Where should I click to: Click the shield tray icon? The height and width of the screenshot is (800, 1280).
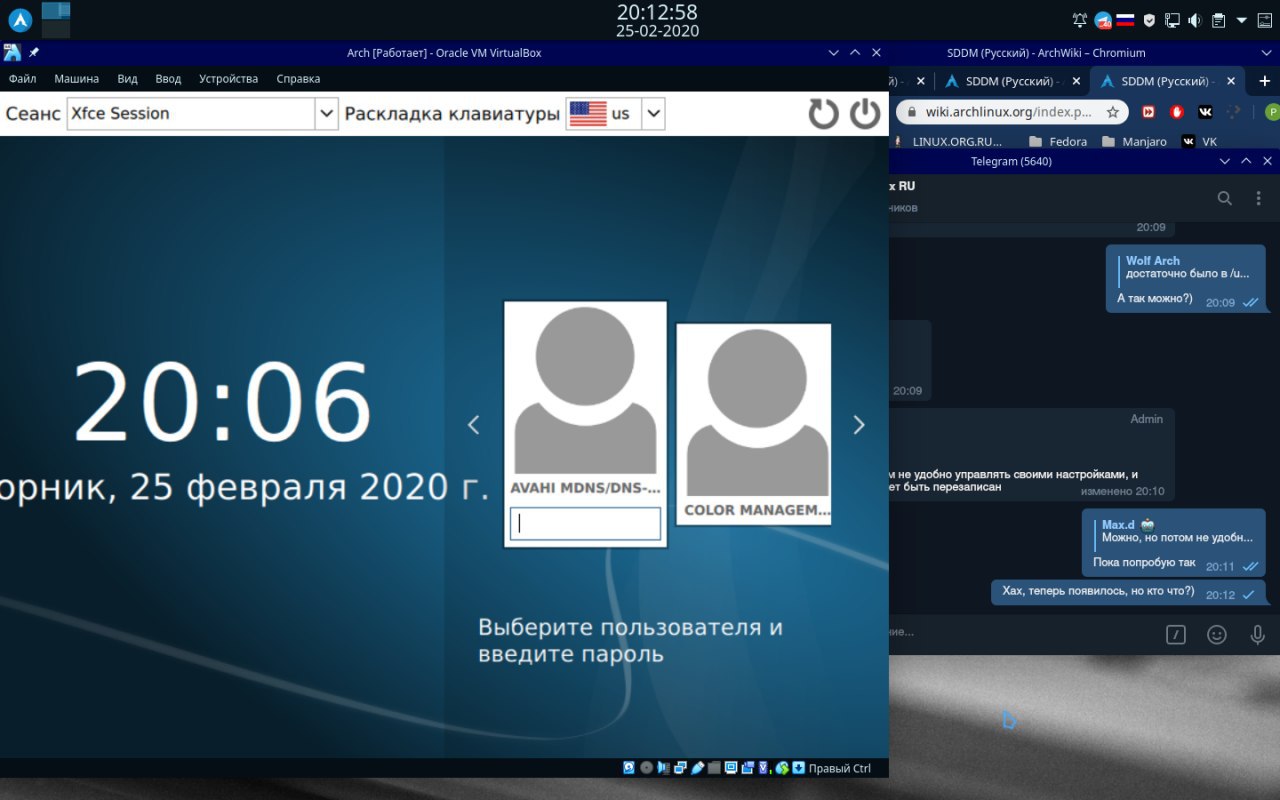[1149, 20]
